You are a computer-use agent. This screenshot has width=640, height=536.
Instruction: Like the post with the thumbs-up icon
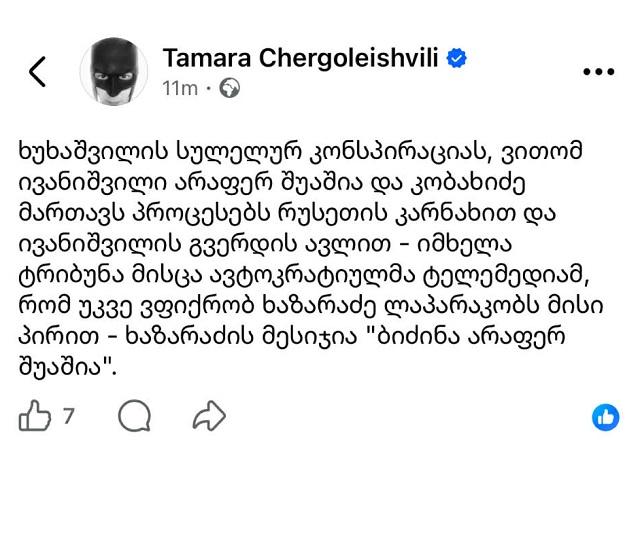pos(35,416)
